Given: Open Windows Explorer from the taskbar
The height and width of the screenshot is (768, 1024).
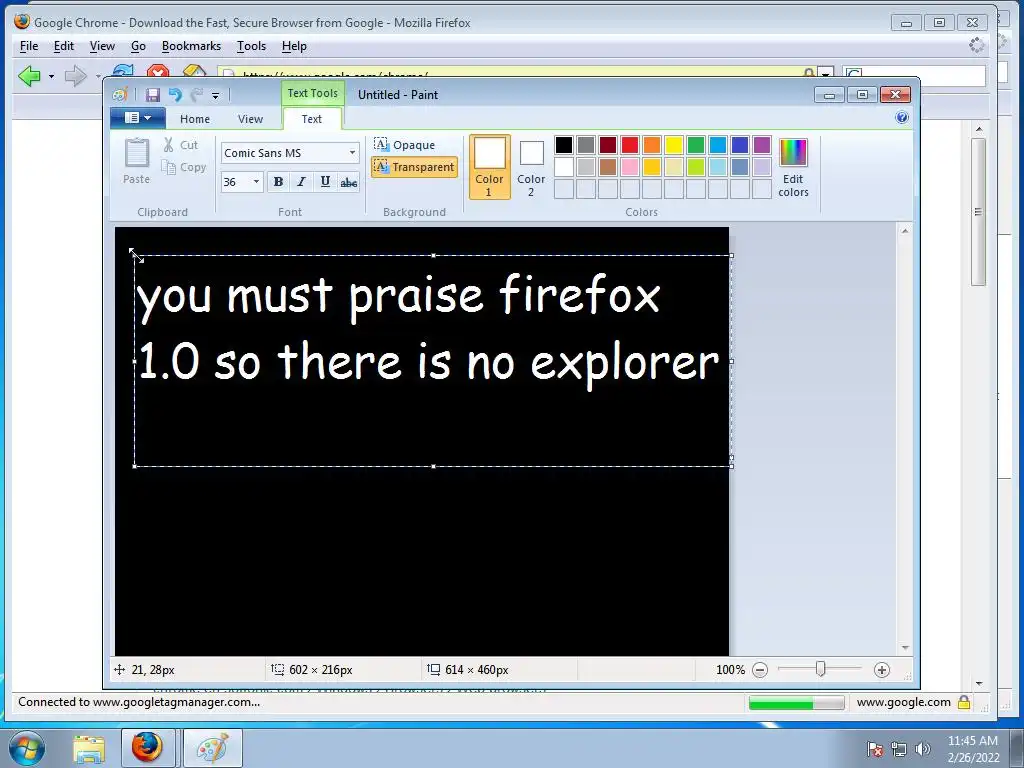Looking at the screenshot, I should [89, 748].
